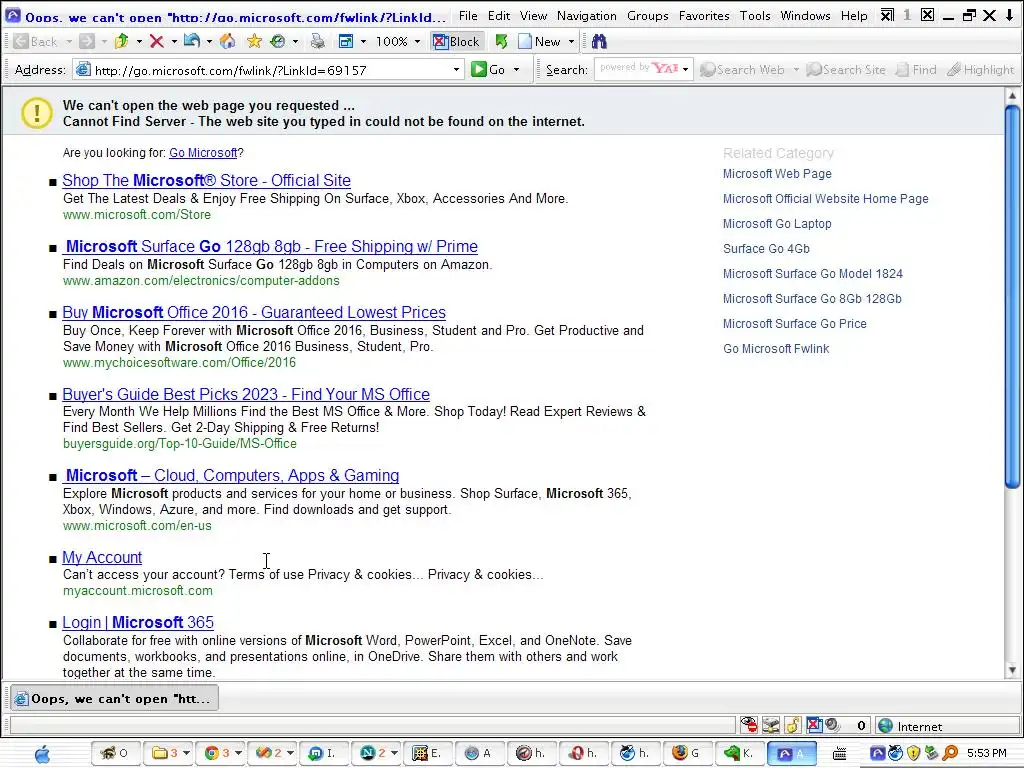Go to the Home page icon
The height and width of the screenshot is (768, 1024).
[x=227, y=42]
